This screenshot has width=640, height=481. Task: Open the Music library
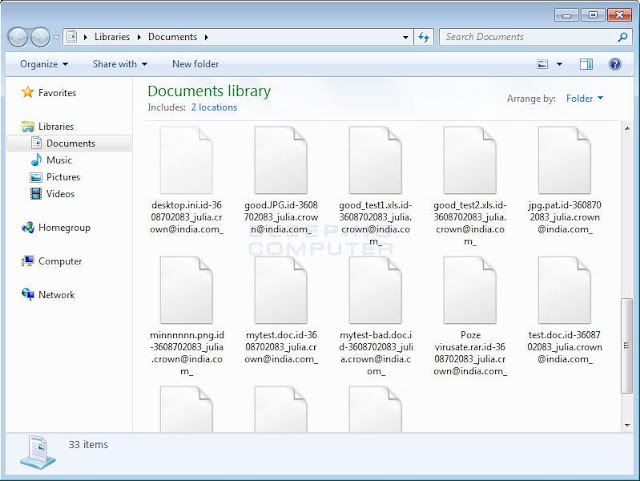pos(59,160)
